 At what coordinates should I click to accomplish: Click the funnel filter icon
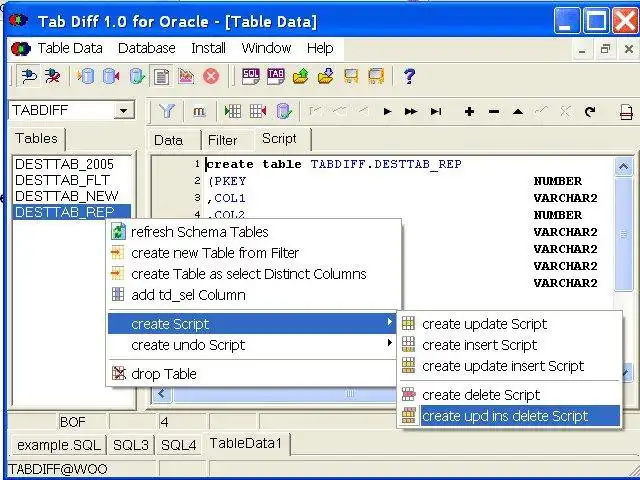pyautogui.click(x=167, y=111)
